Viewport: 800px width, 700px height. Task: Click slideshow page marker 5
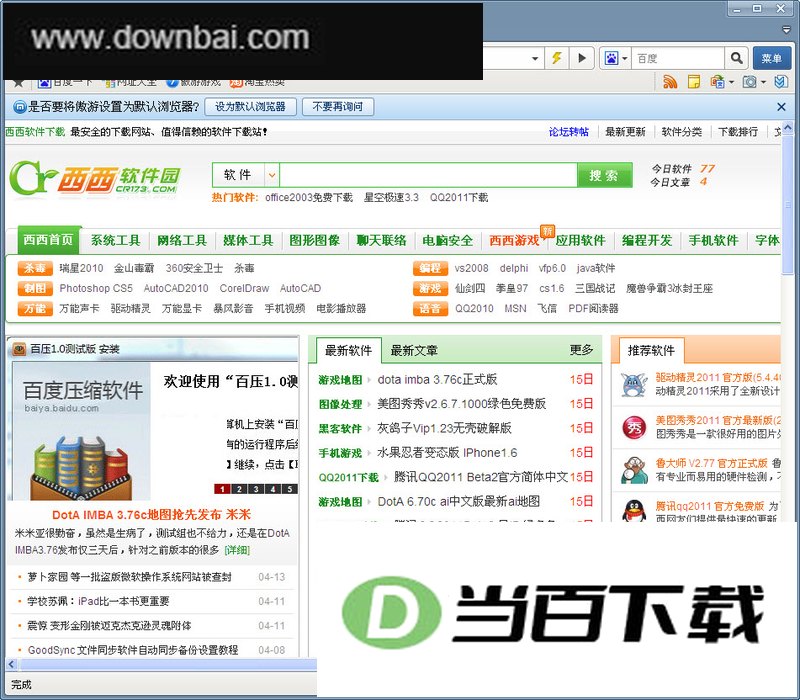click(x=289, y=489)
